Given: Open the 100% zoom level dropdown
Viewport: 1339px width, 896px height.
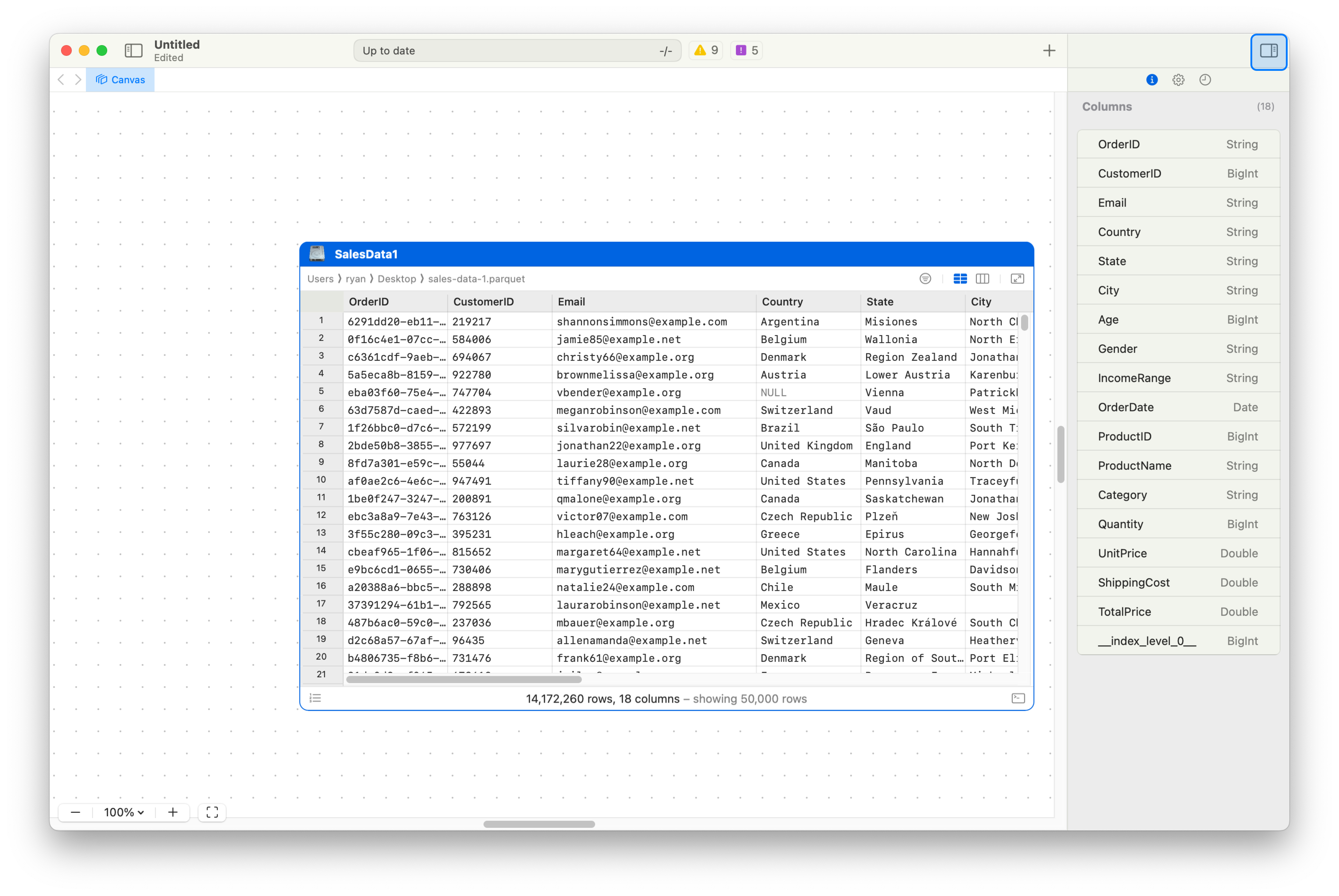Looking at the screenshot, I should [x=123, y=812].
